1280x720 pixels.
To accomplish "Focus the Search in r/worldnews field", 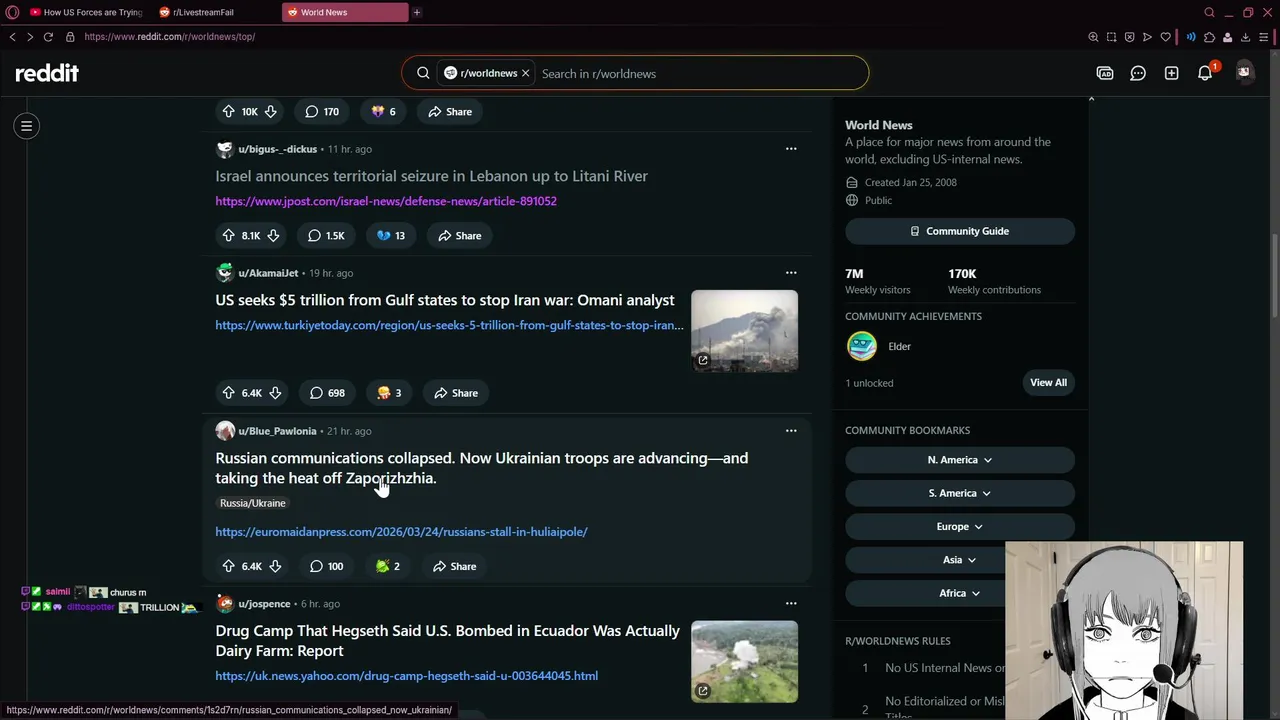I will pos(700,73).
